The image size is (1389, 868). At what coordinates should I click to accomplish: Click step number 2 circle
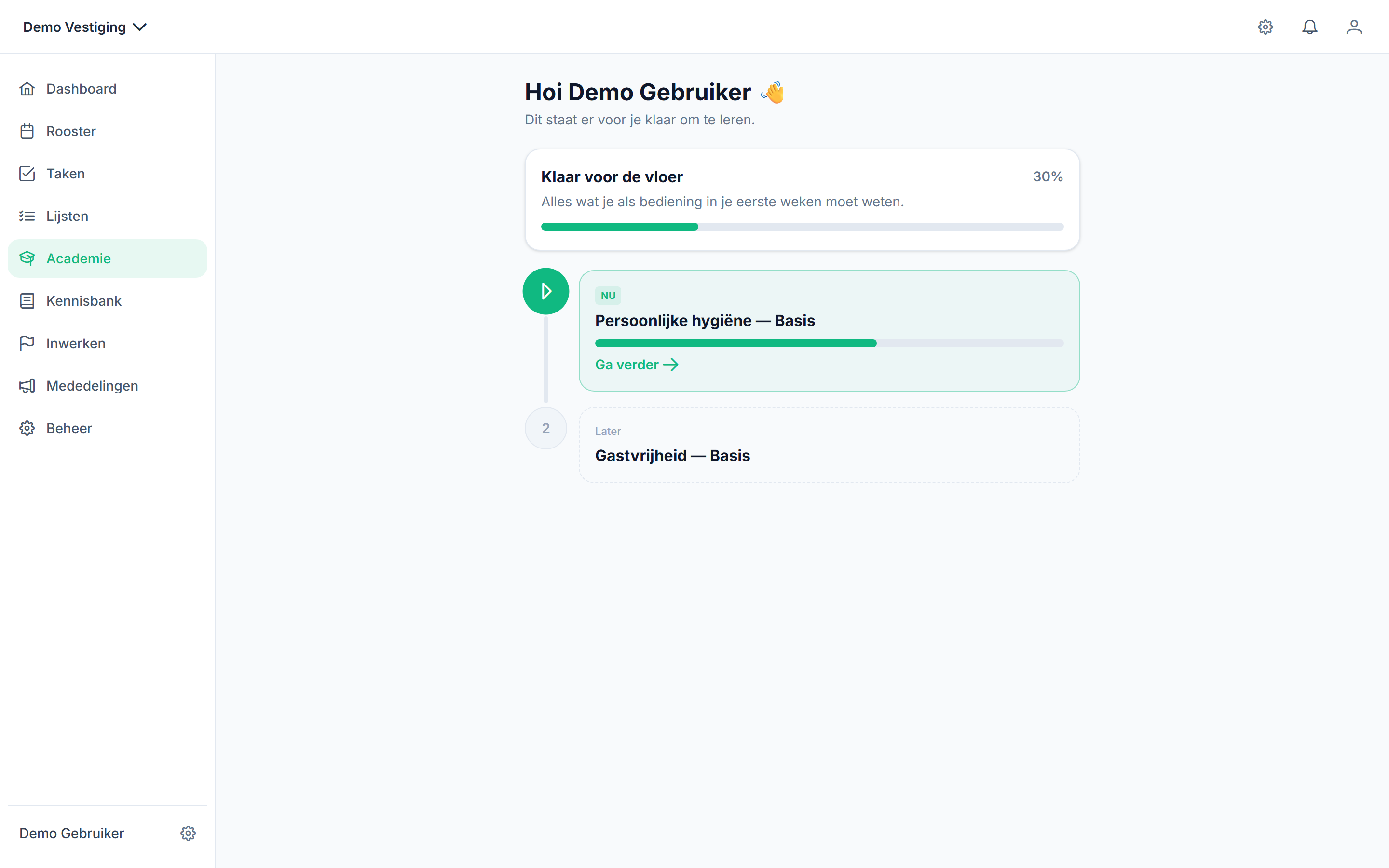[x=546, y=428]
